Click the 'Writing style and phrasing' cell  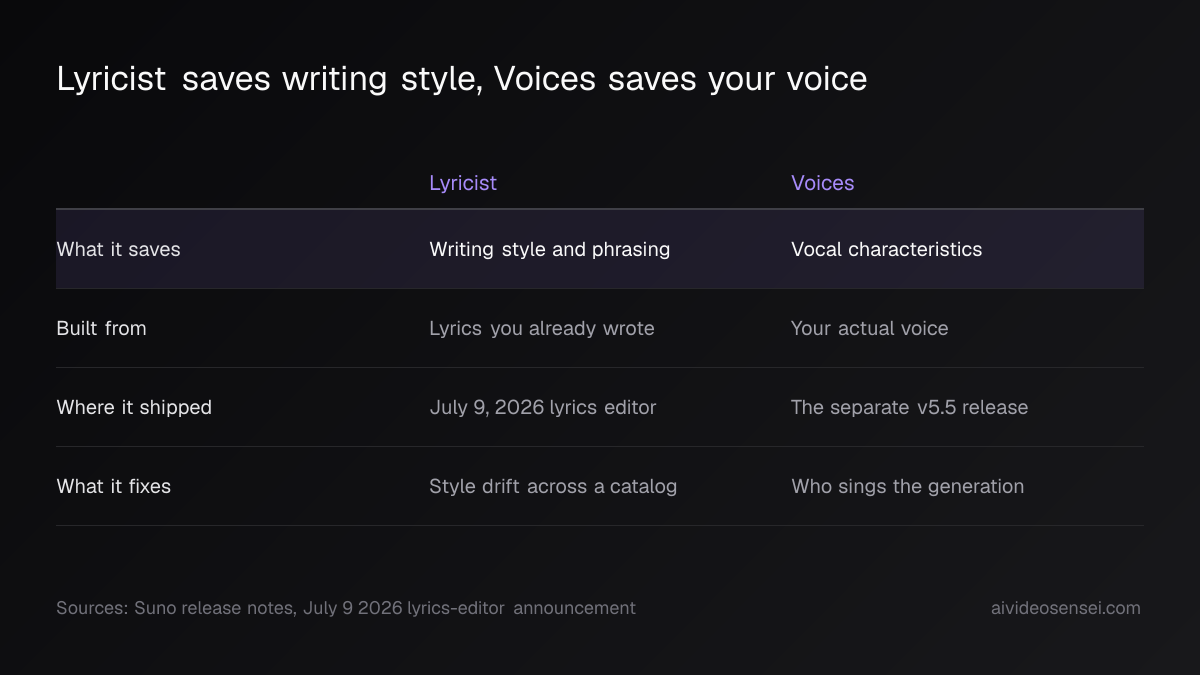pyautogui.click(x=550, y=249)
